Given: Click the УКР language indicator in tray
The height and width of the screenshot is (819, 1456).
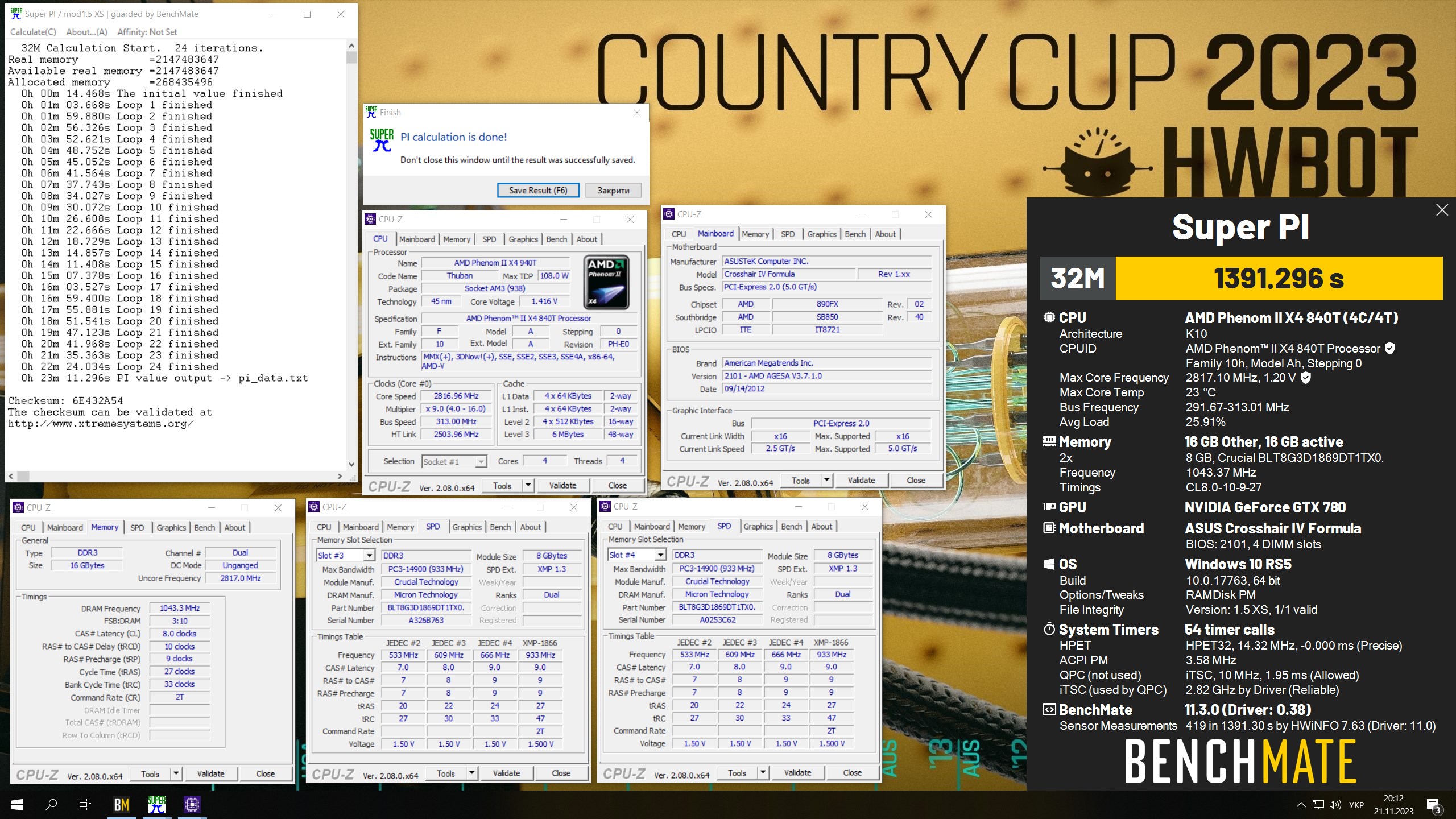Looking at the screenshot, I should (1356, 805).
